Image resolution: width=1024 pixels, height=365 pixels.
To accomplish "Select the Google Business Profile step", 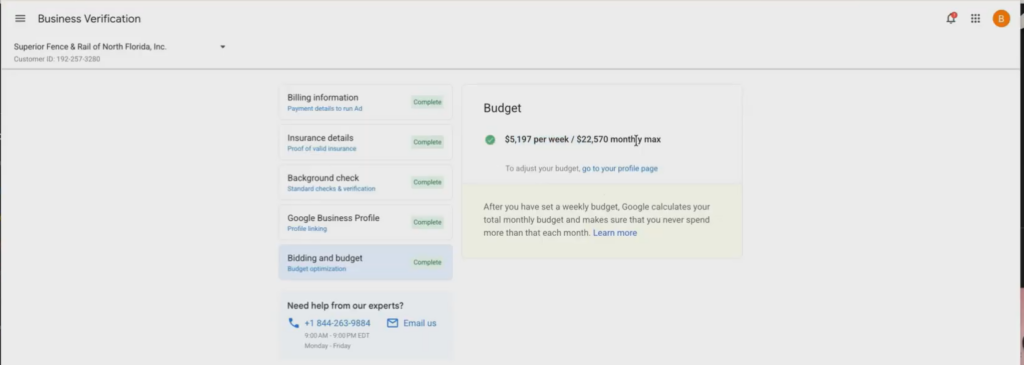I will [366, 223].
